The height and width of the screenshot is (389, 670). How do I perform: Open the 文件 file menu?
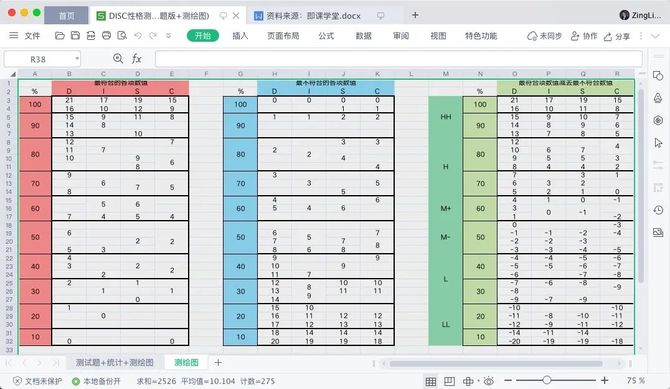point(32,36)
